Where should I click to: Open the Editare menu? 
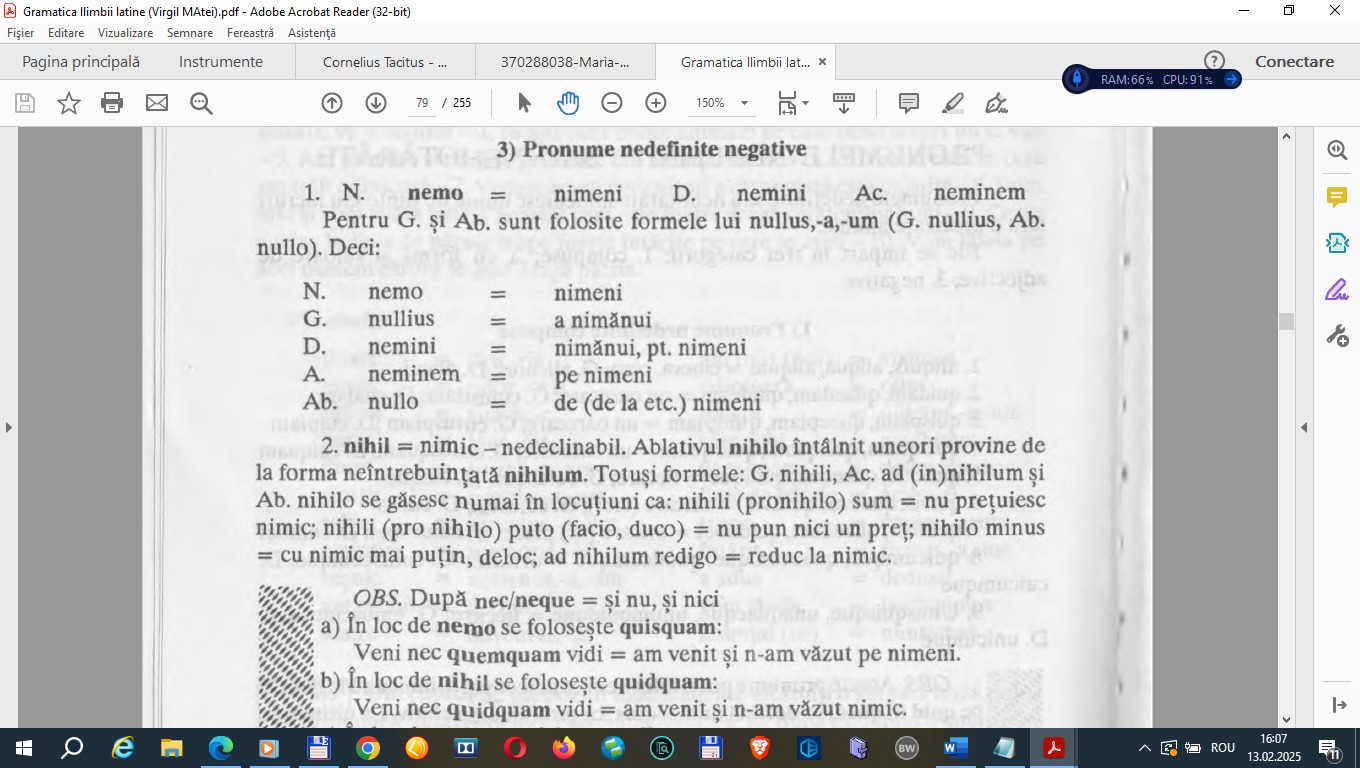(x=66, y=33)
